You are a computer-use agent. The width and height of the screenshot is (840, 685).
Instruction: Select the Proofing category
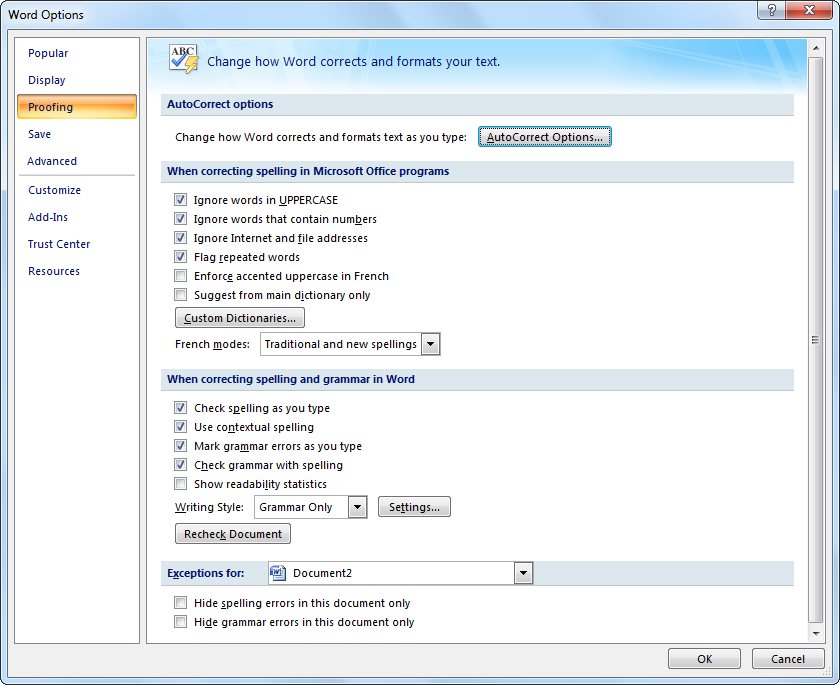[x=77, y=107]
